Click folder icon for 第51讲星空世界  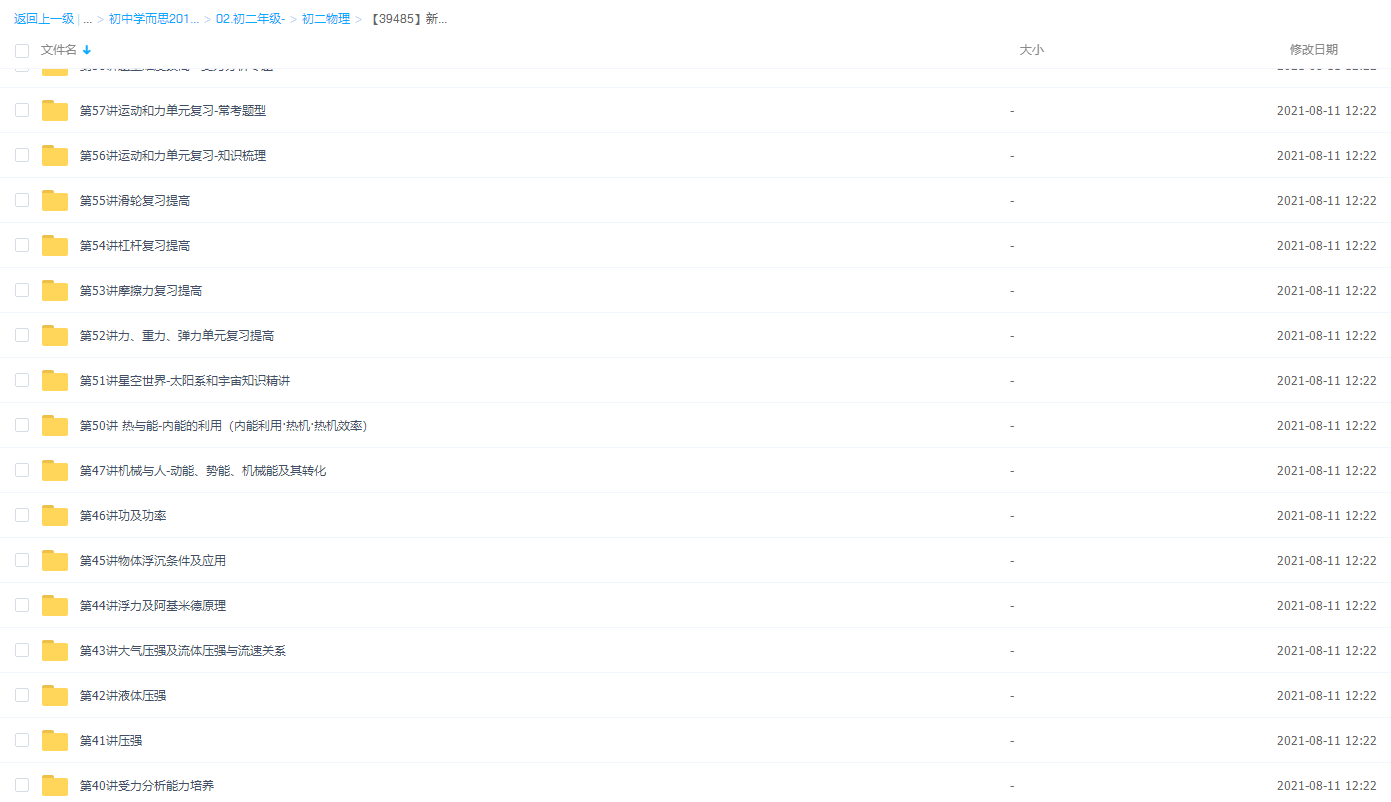pos(55,381)
